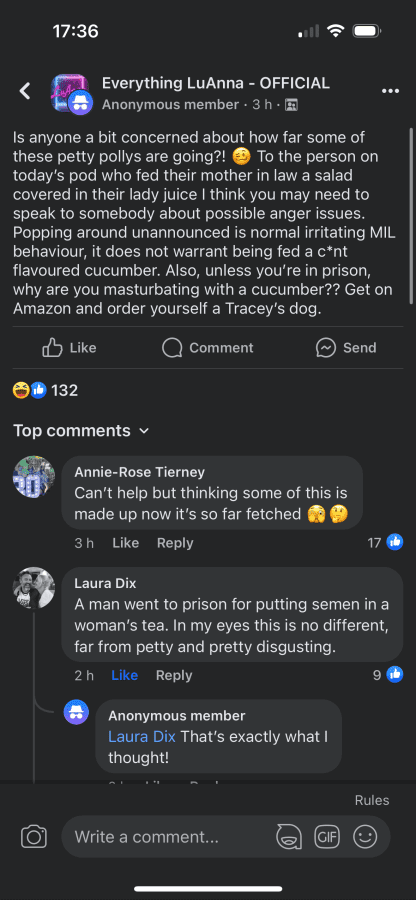Screen dimensions: 416x900
Task: Toggle Like on Laura Dix's comment
Action: [x=125, y=676]
